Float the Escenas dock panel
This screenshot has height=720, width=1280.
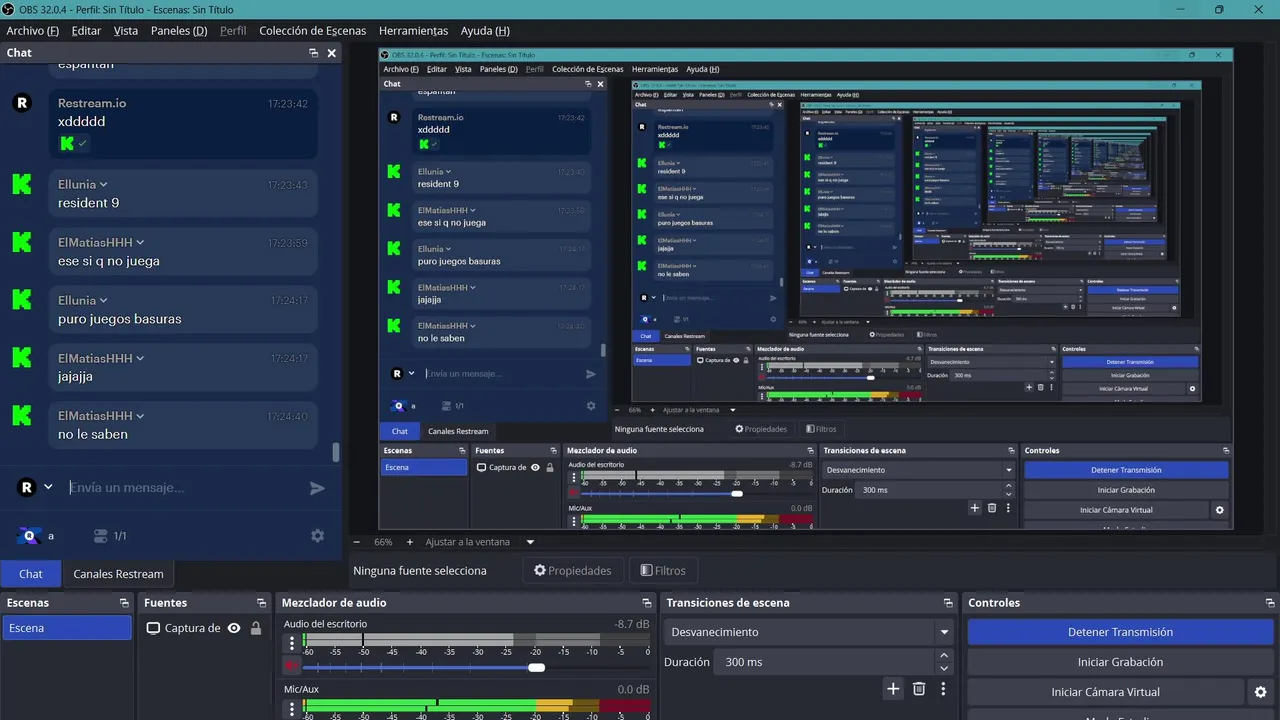(x=124, y=603)
